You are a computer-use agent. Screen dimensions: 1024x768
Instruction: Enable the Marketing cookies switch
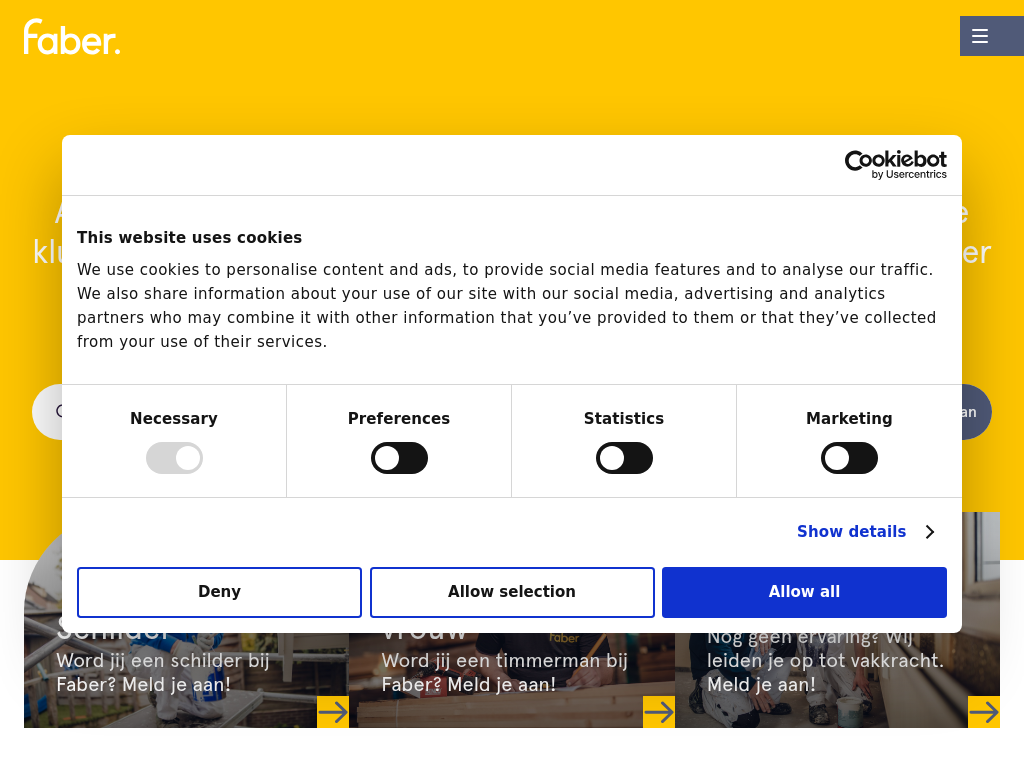click(849, 458)
